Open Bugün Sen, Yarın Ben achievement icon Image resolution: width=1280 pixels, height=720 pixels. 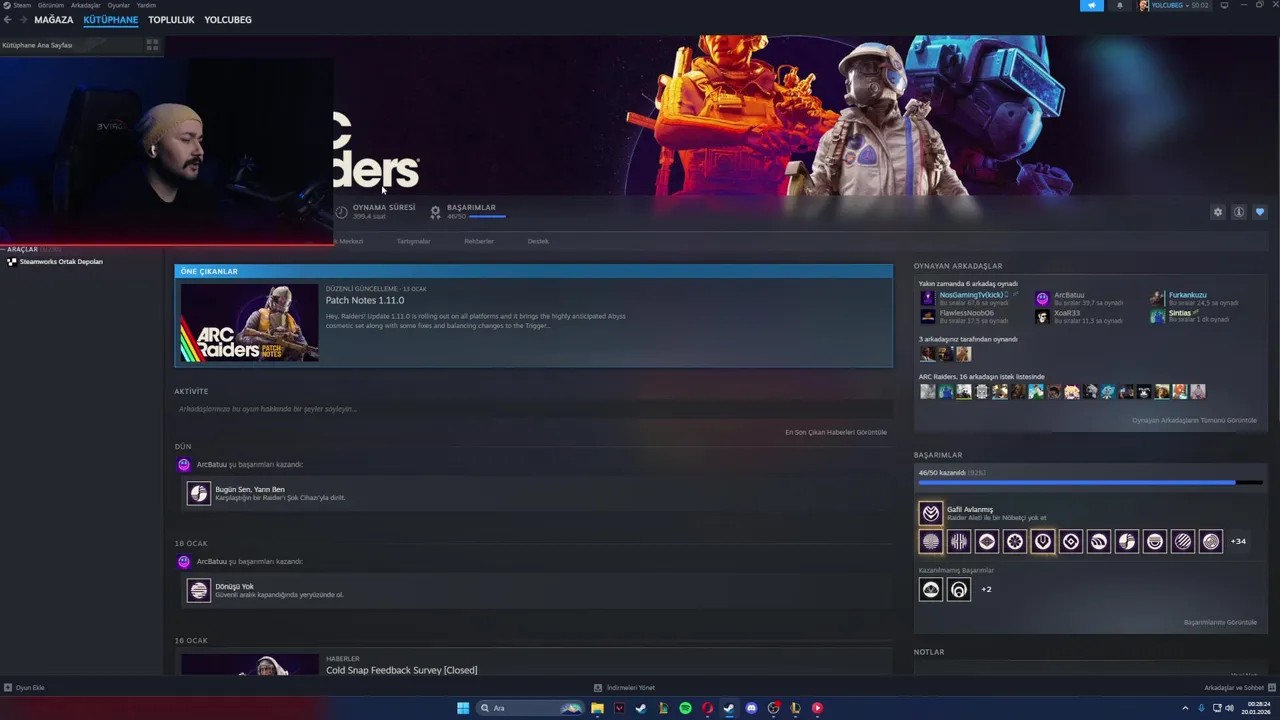click(x=199, y=493)
